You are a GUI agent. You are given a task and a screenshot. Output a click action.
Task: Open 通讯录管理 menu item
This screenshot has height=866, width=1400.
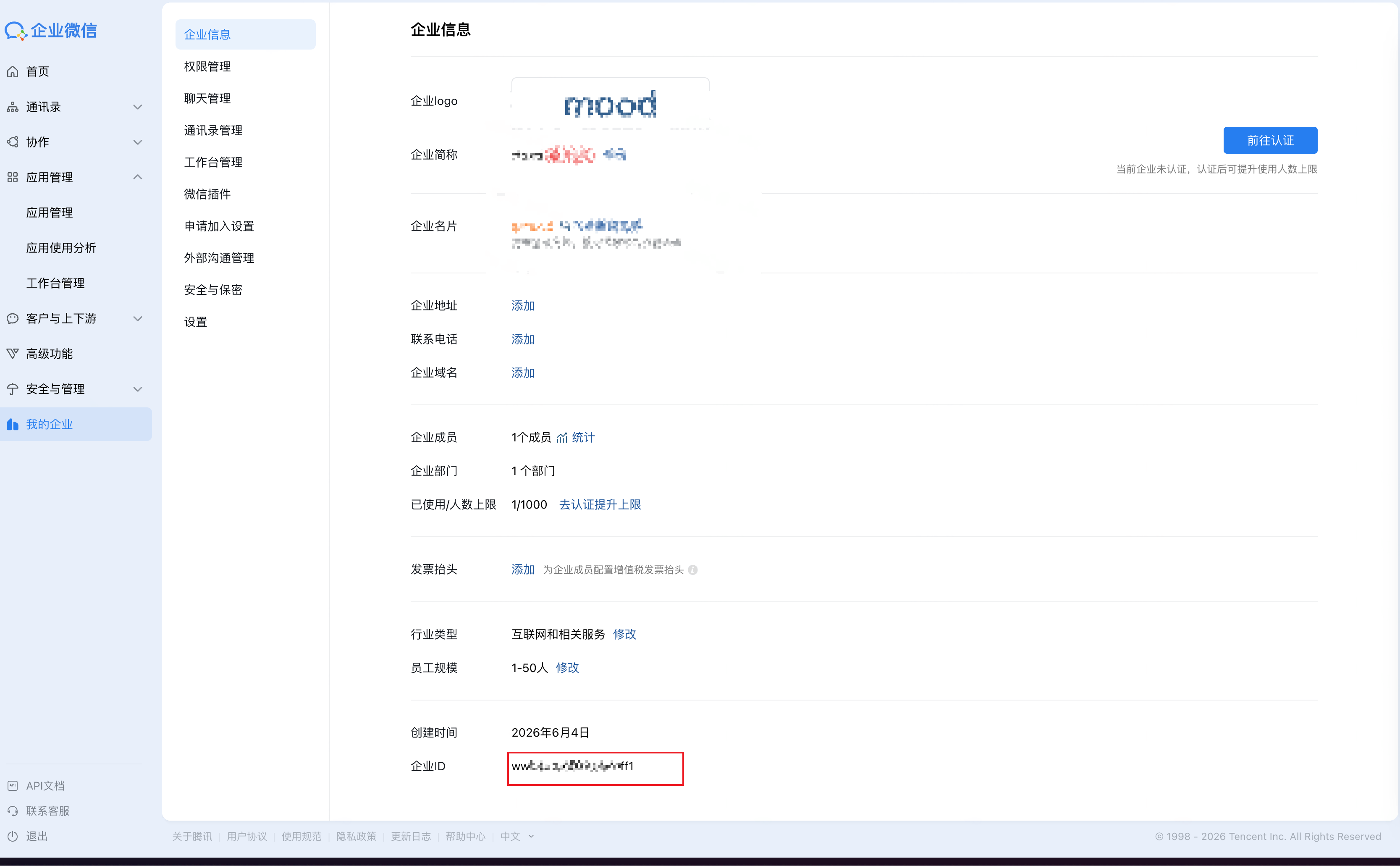point(245,131)
